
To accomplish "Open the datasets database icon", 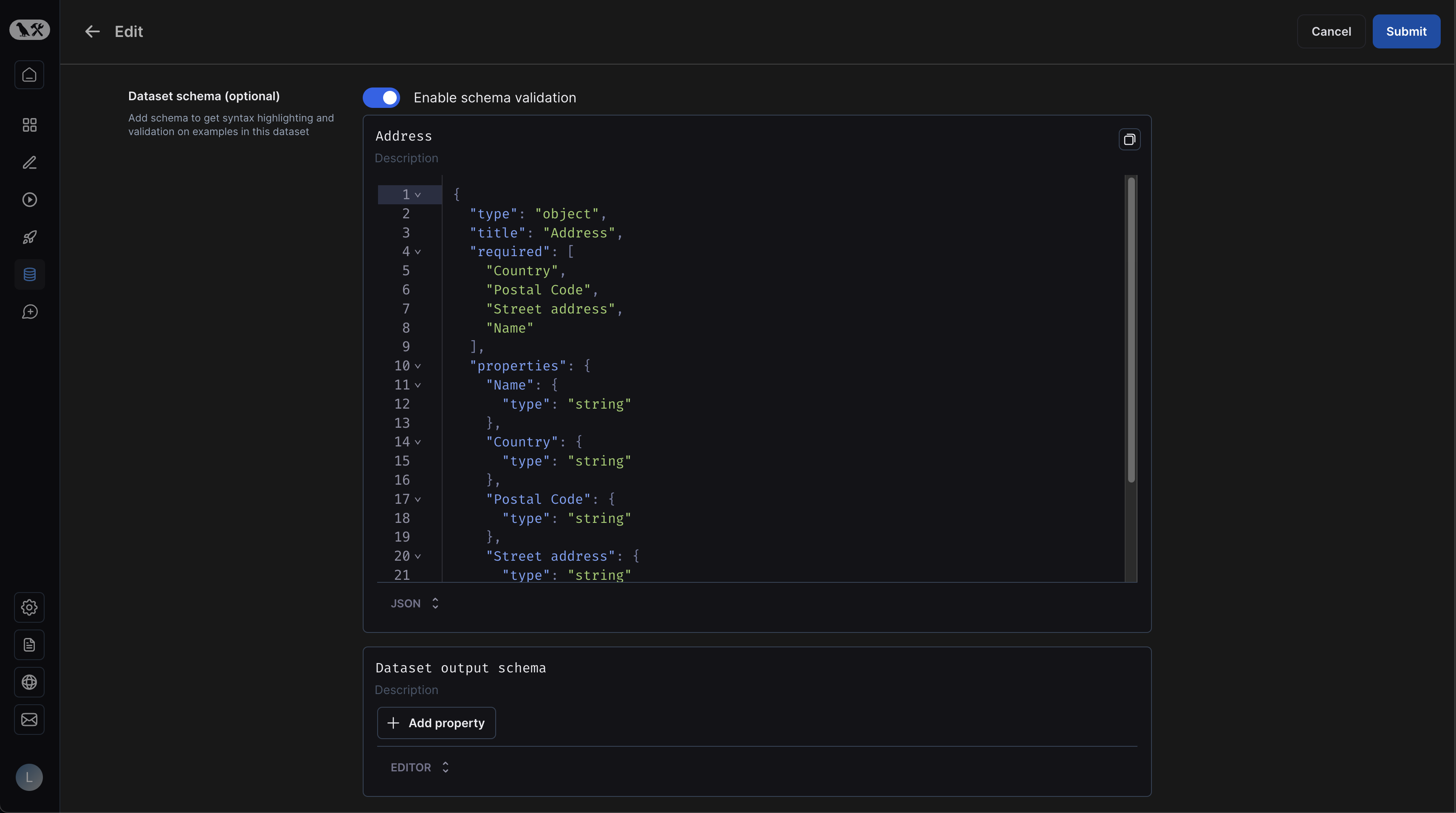I will pos(29,274).
